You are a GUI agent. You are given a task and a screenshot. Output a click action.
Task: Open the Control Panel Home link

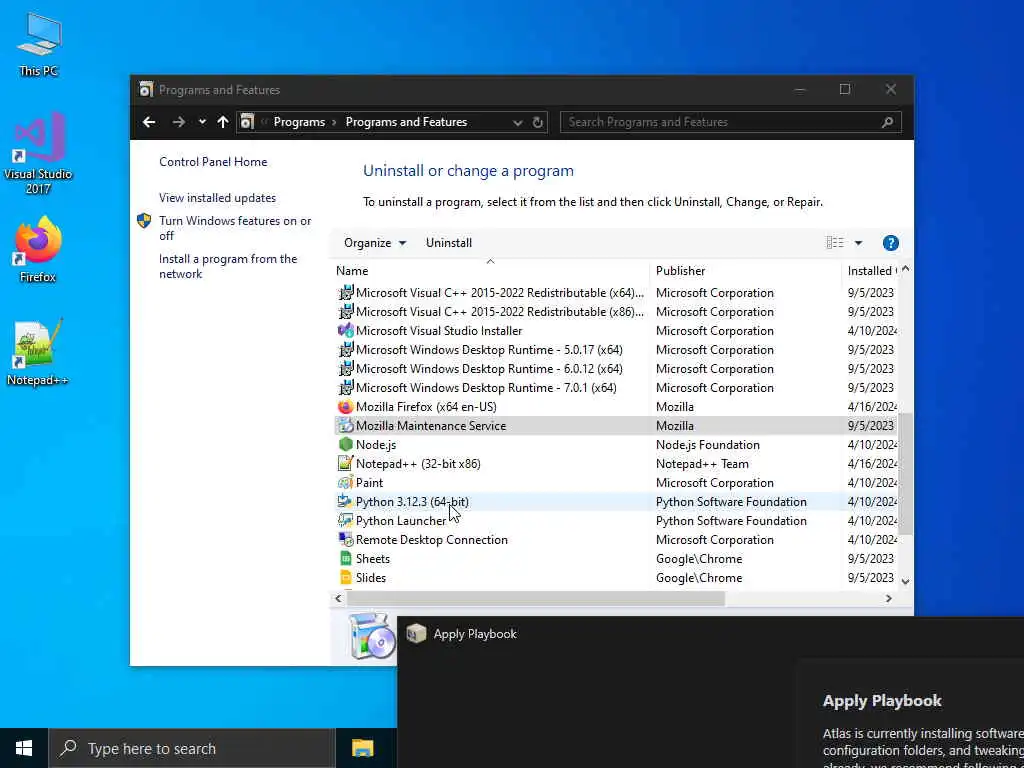tap(213, 162)
